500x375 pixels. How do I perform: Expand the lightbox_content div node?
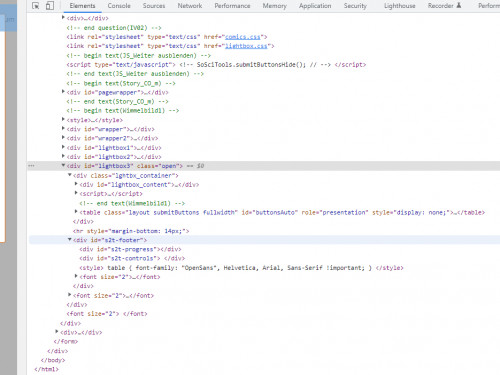point(76,184)
